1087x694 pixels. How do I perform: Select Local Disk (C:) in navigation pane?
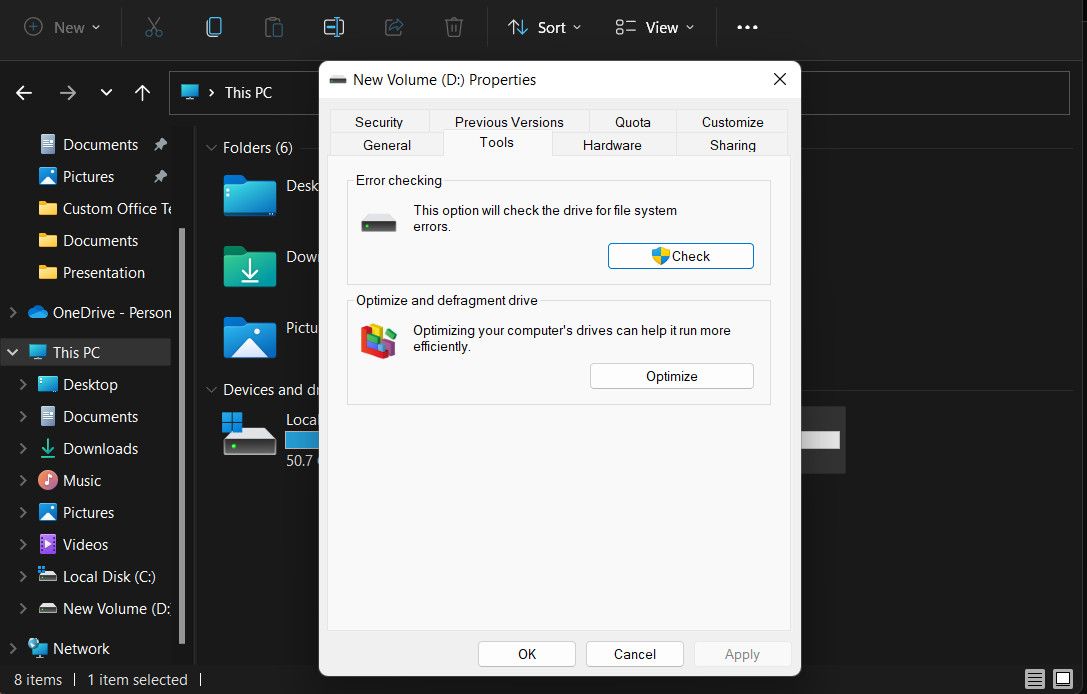(108, 577)
